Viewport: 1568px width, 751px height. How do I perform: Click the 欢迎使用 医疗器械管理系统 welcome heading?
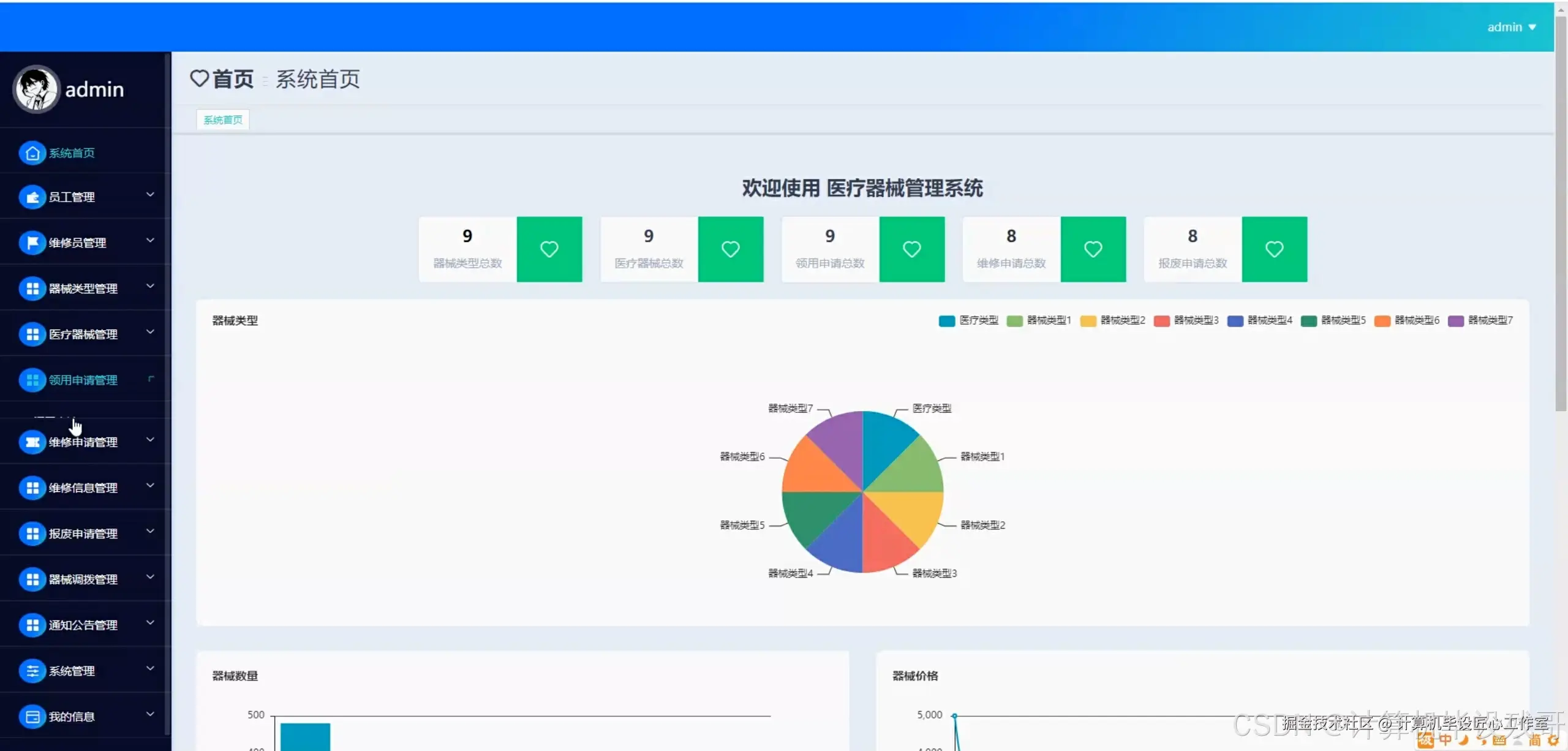(x=862, y=188)
